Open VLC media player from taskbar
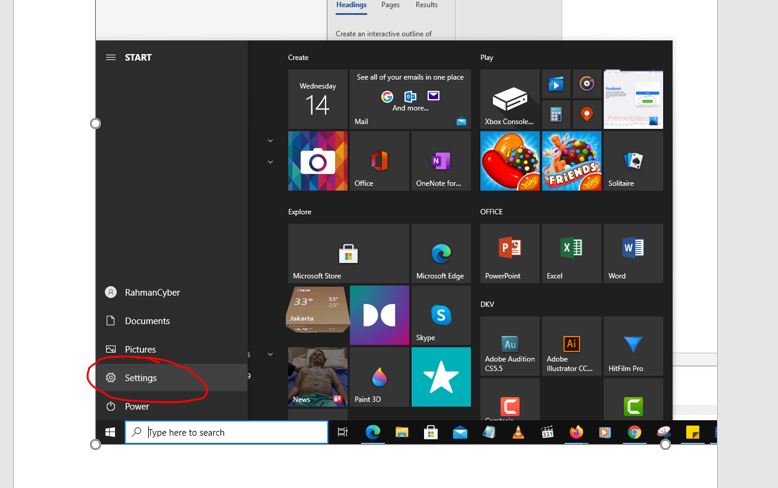The image size is (778, 488). pyautogui.click(x=518, y=432)
